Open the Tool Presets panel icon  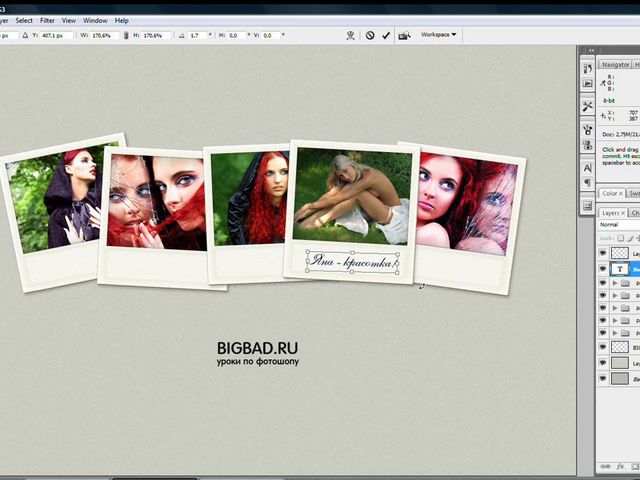click(587, 107)
